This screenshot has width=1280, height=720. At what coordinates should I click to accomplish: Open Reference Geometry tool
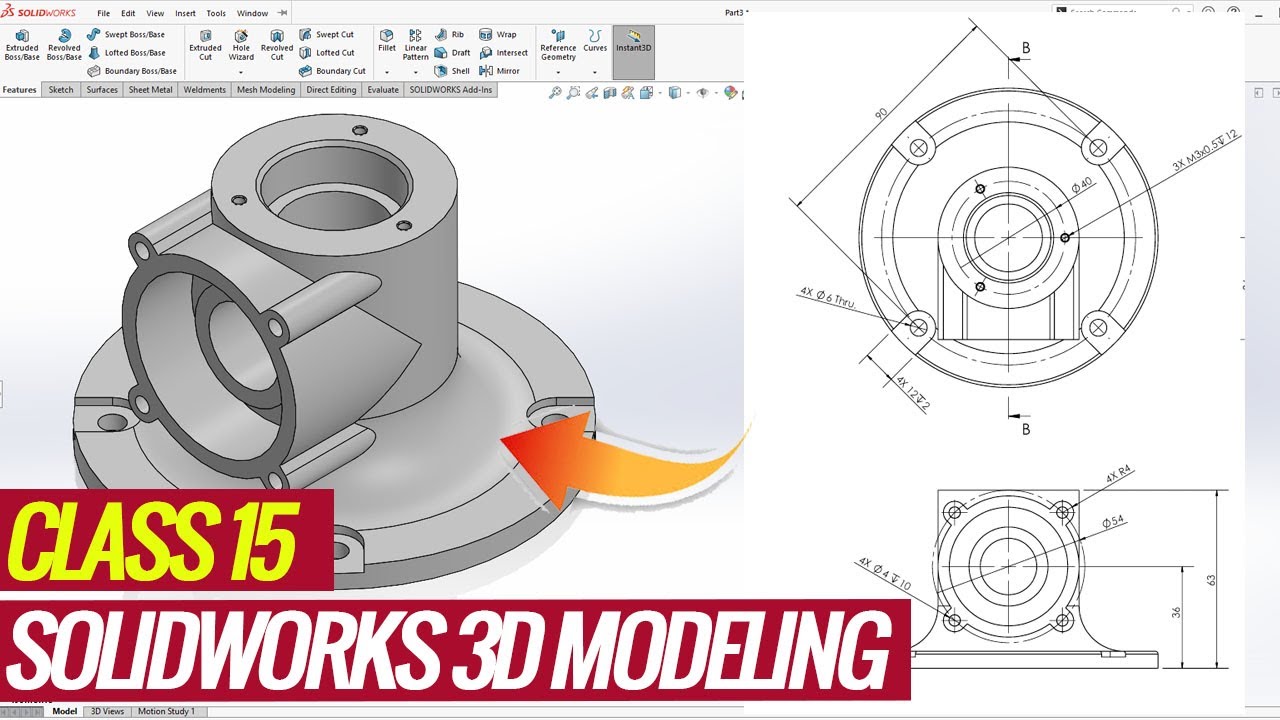pyautogui.click(x=558, y=45)
